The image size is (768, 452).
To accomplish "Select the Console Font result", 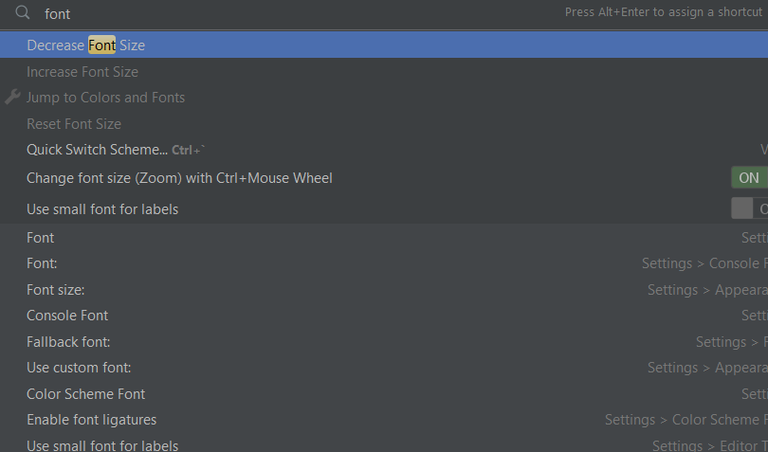I will coord(68,315).
